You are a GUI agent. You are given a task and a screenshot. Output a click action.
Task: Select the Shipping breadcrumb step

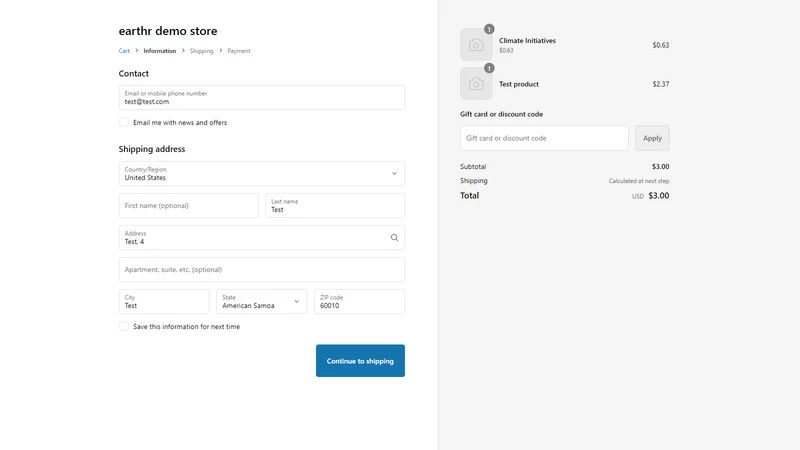click(202, 51)
